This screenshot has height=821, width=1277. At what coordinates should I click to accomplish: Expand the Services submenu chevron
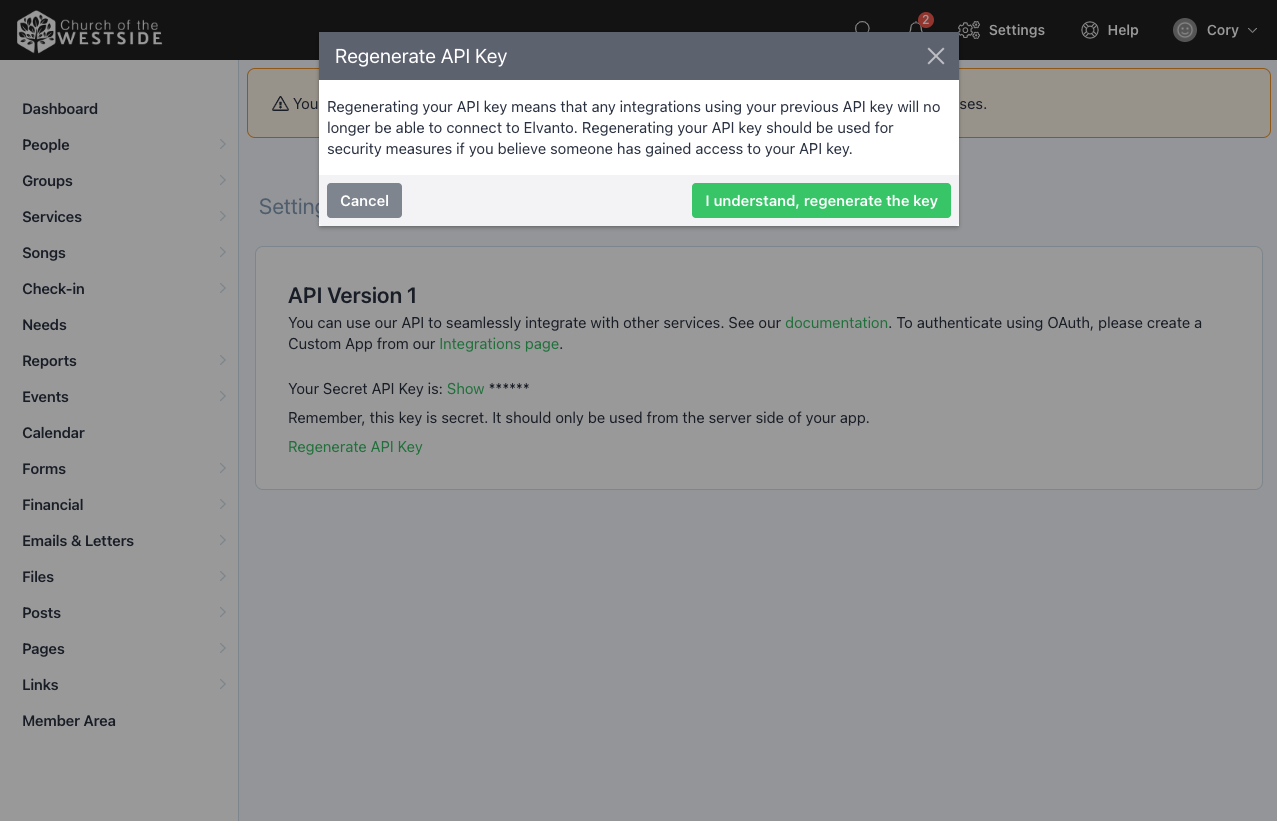[x=222, y=217]
